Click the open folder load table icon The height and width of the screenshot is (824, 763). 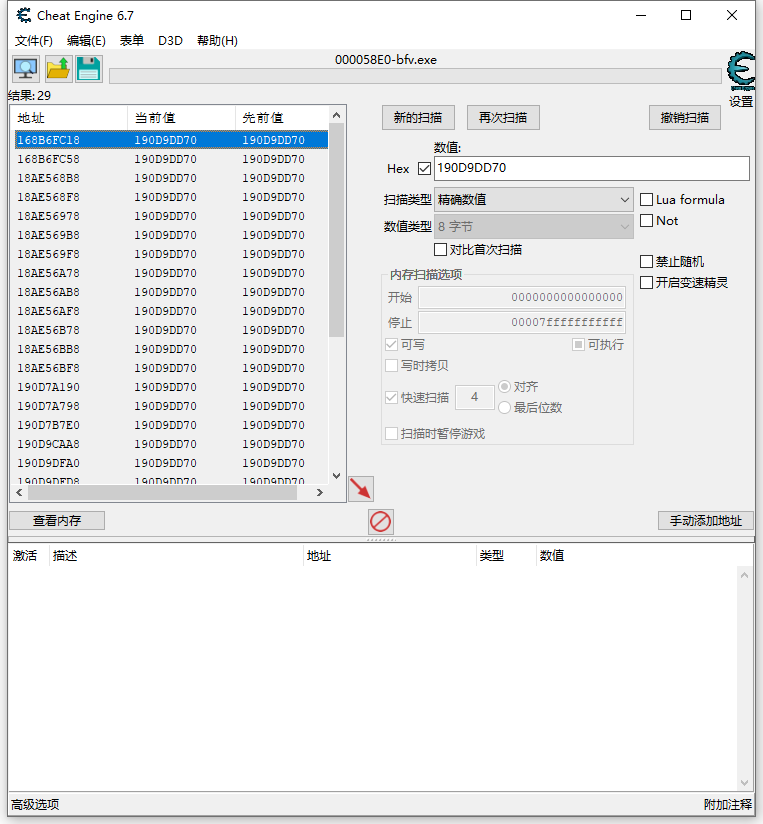tap(58, 69)
